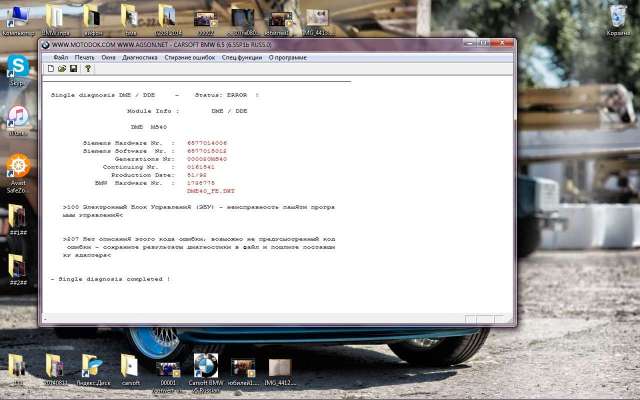Select the Яндекс.Диск desktop shortcut
This screenshot has width=640, height=400.
[93, 369]
